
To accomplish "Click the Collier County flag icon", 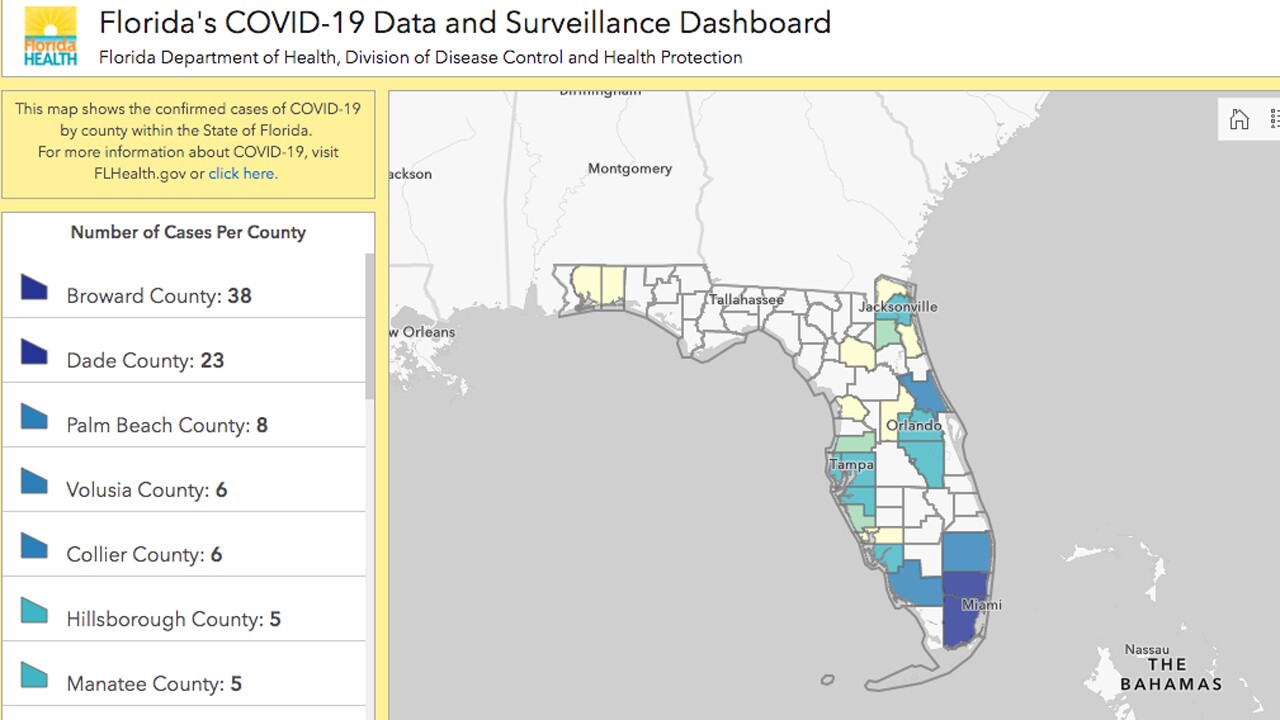I will (32, 547).
